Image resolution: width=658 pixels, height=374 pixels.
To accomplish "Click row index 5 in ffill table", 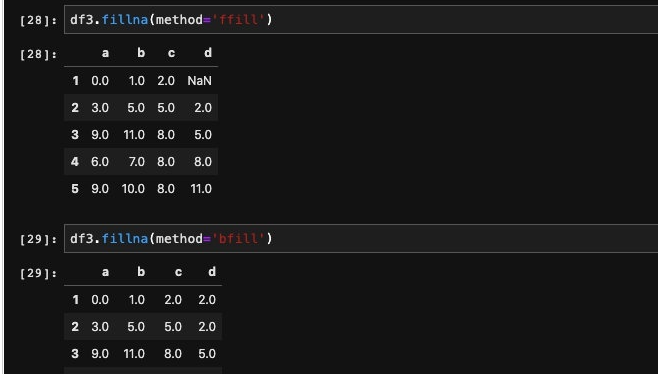I will point(75,188).
